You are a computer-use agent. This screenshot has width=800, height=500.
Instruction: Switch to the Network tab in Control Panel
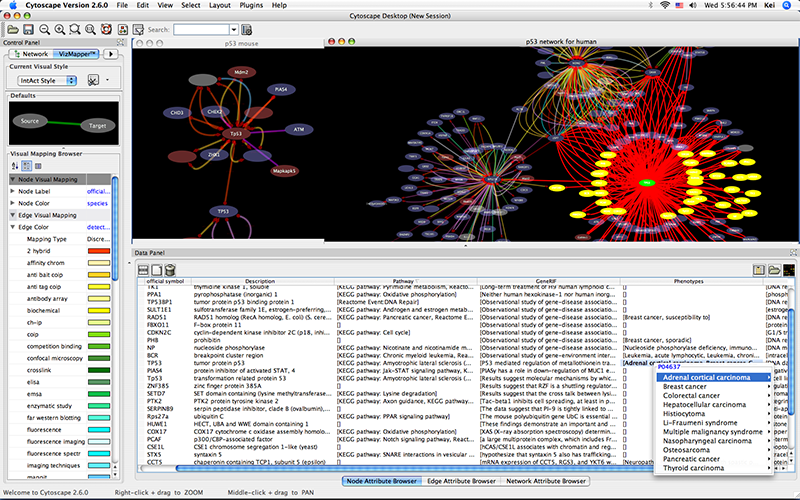(29, 53)
